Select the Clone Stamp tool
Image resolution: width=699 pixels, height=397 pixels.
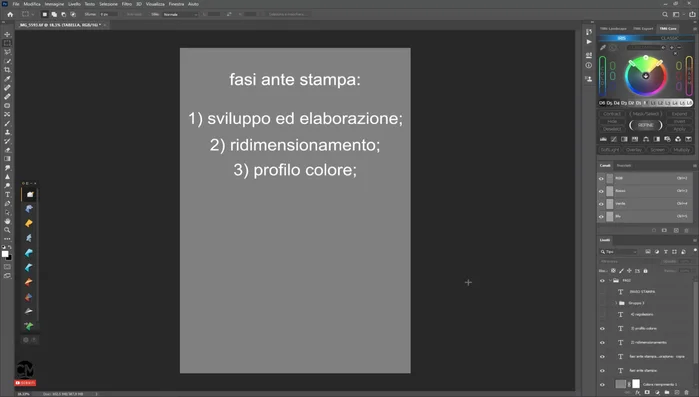(x=7, y=132)
